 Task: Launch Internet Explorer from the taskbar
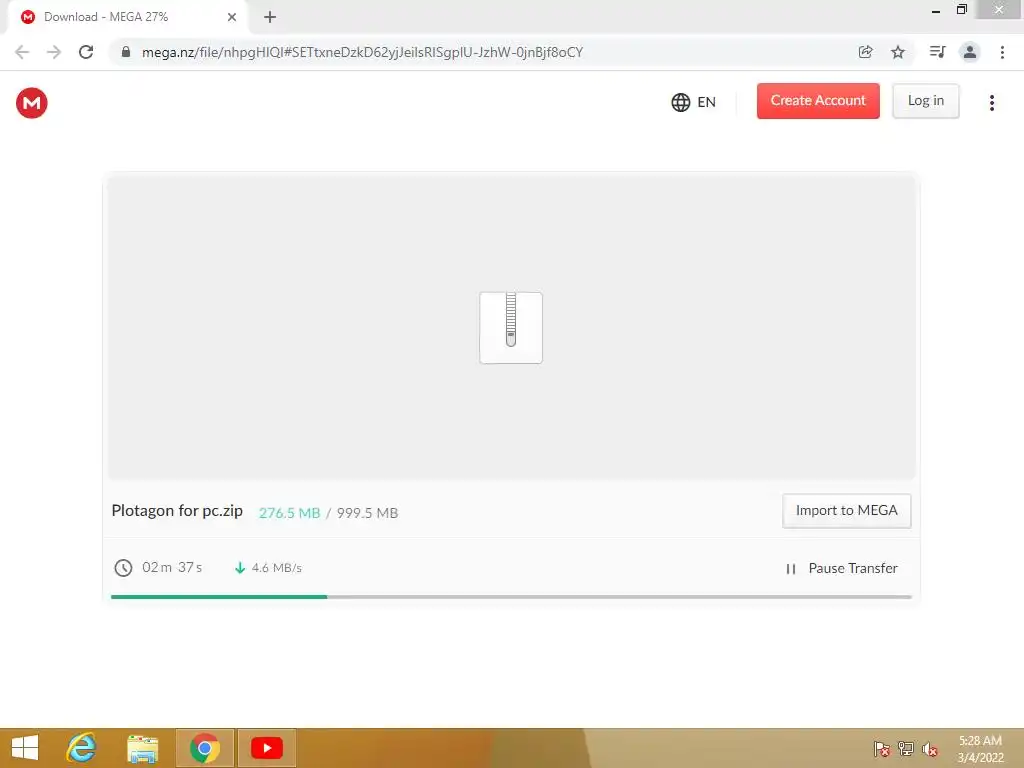click(82, 748)
